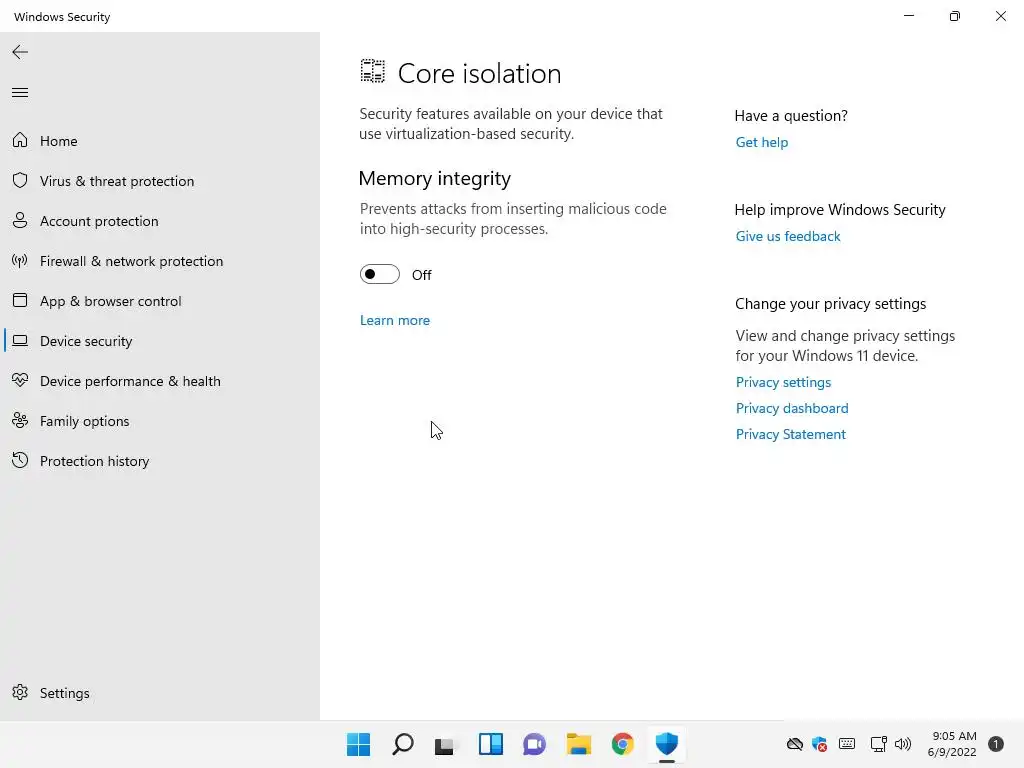
Task: Click the Get help link
Action: click(761, 142)
